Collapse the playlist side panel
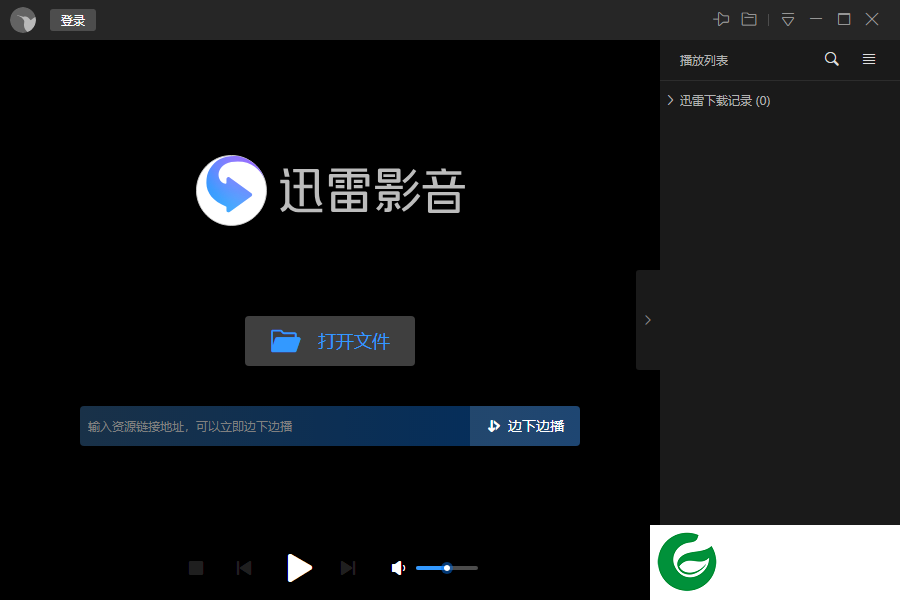The height and width of the screenshot is (600, 900). pos(648,320)
